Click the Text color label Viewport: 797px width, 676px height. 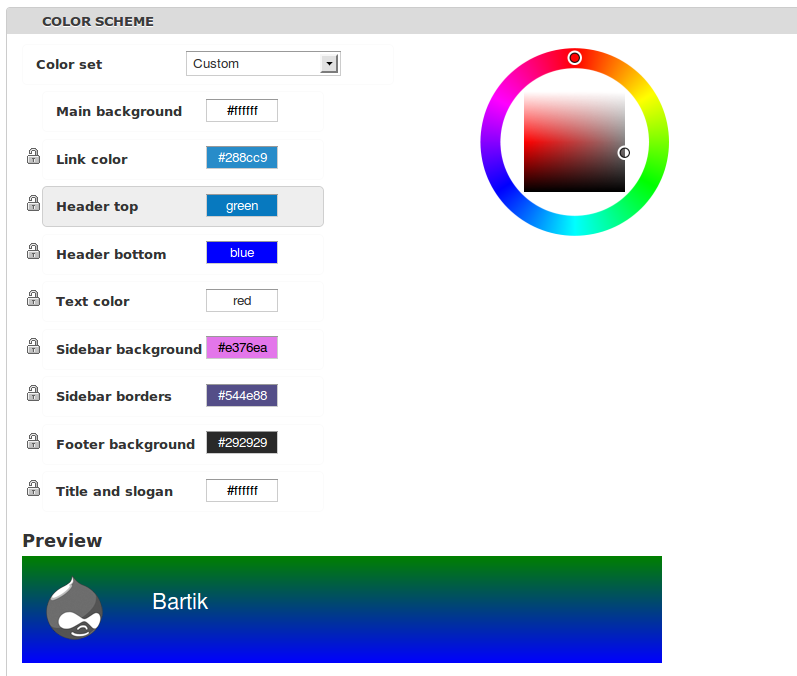pos(93,301)
